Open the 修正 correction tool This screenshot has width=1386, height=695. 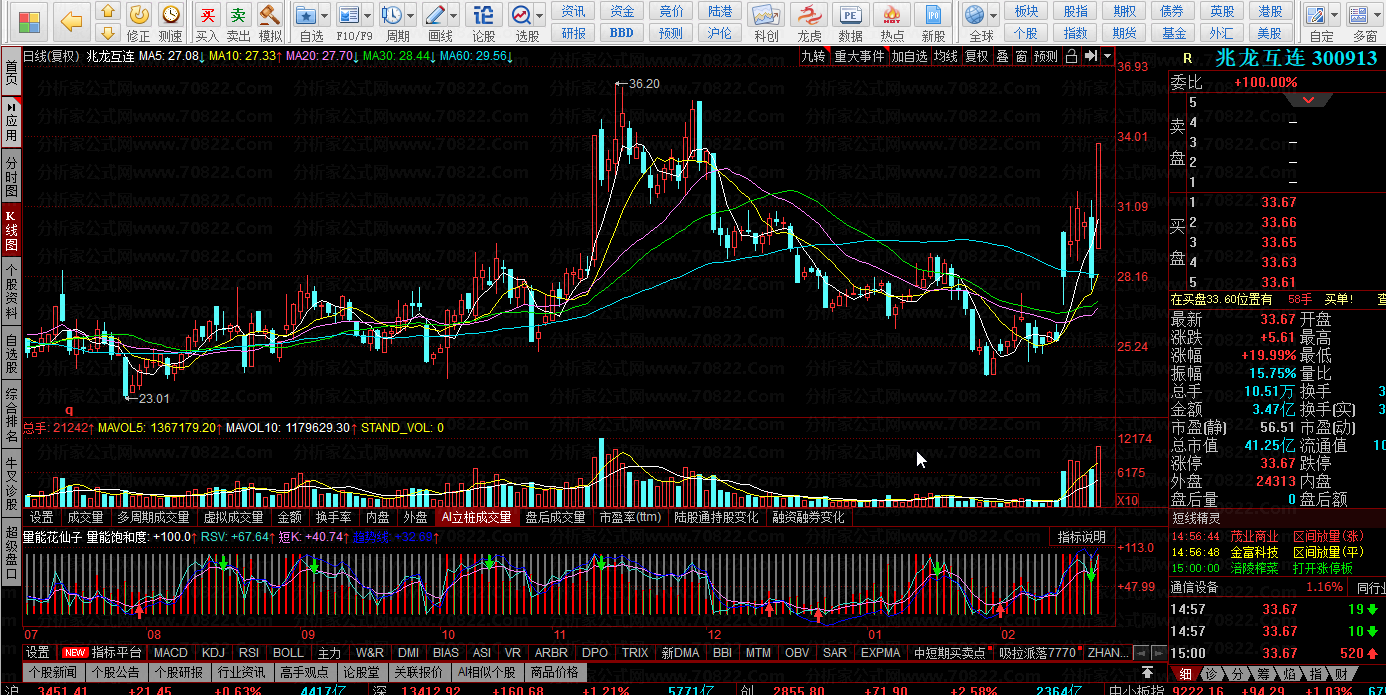click(x=139, y=23)
